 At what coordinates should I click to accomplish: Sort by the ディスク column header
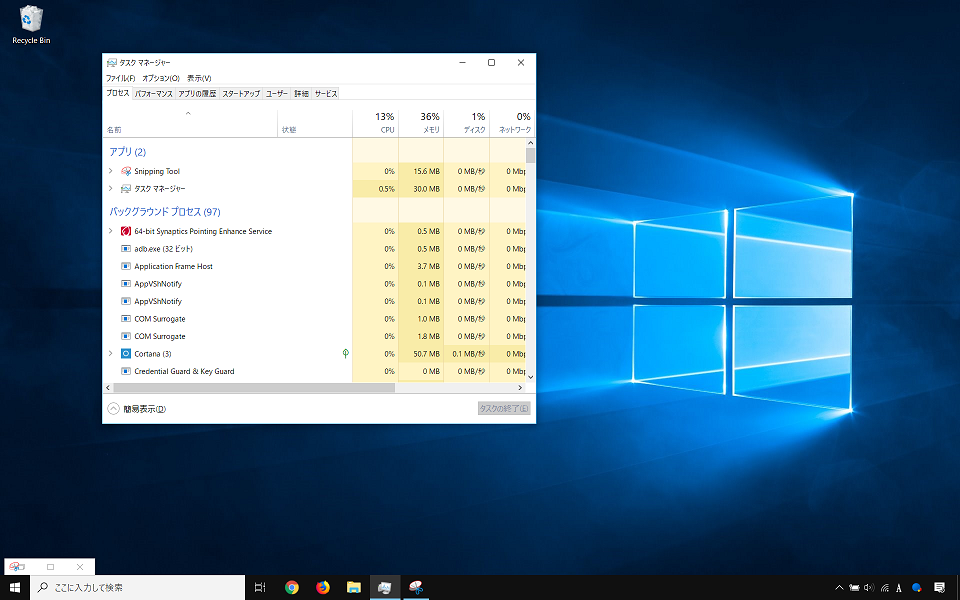click(467, 123)
